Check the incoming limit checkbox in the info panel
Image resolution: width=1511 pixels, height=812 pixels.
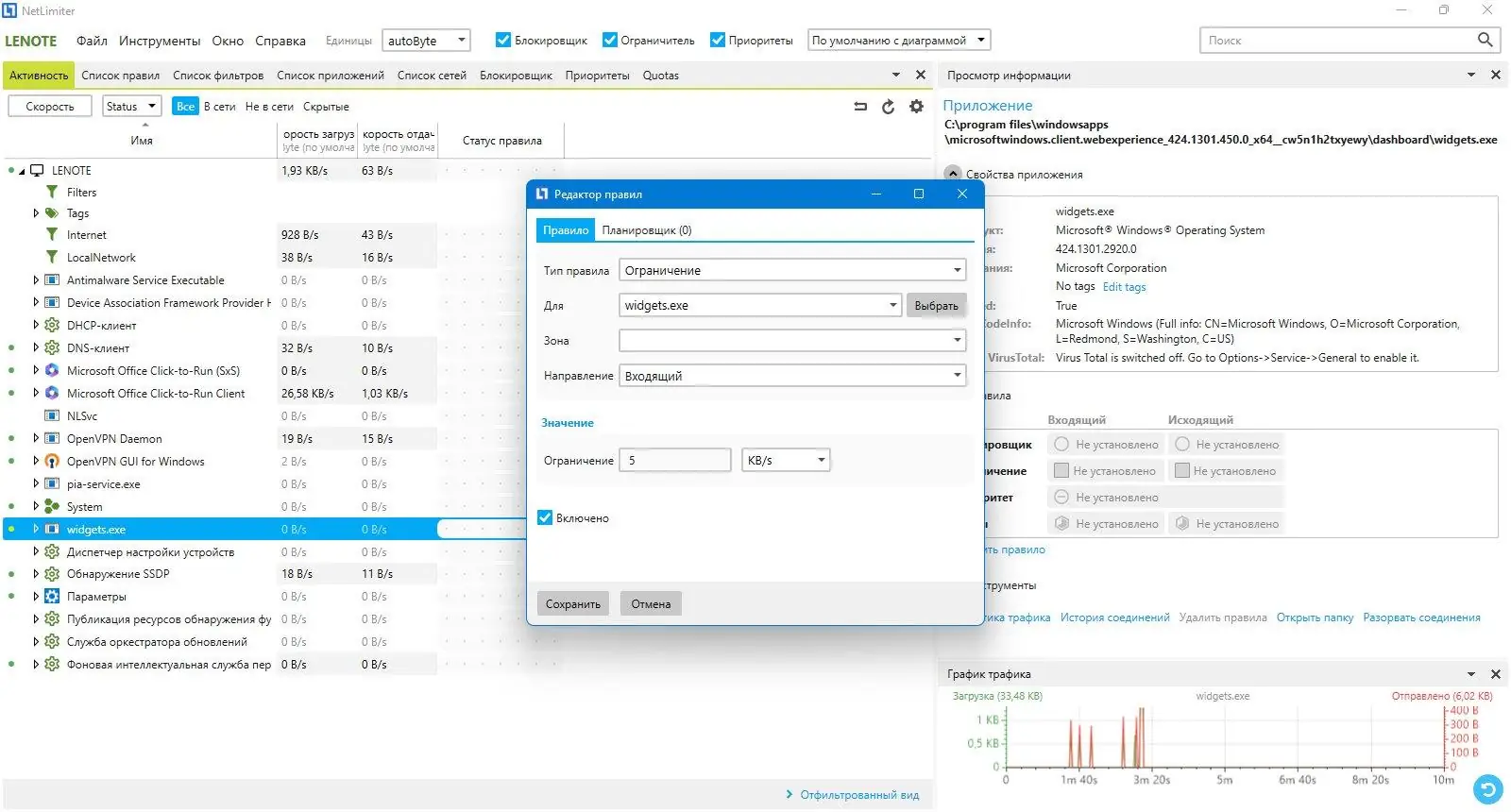[1061, 470]
